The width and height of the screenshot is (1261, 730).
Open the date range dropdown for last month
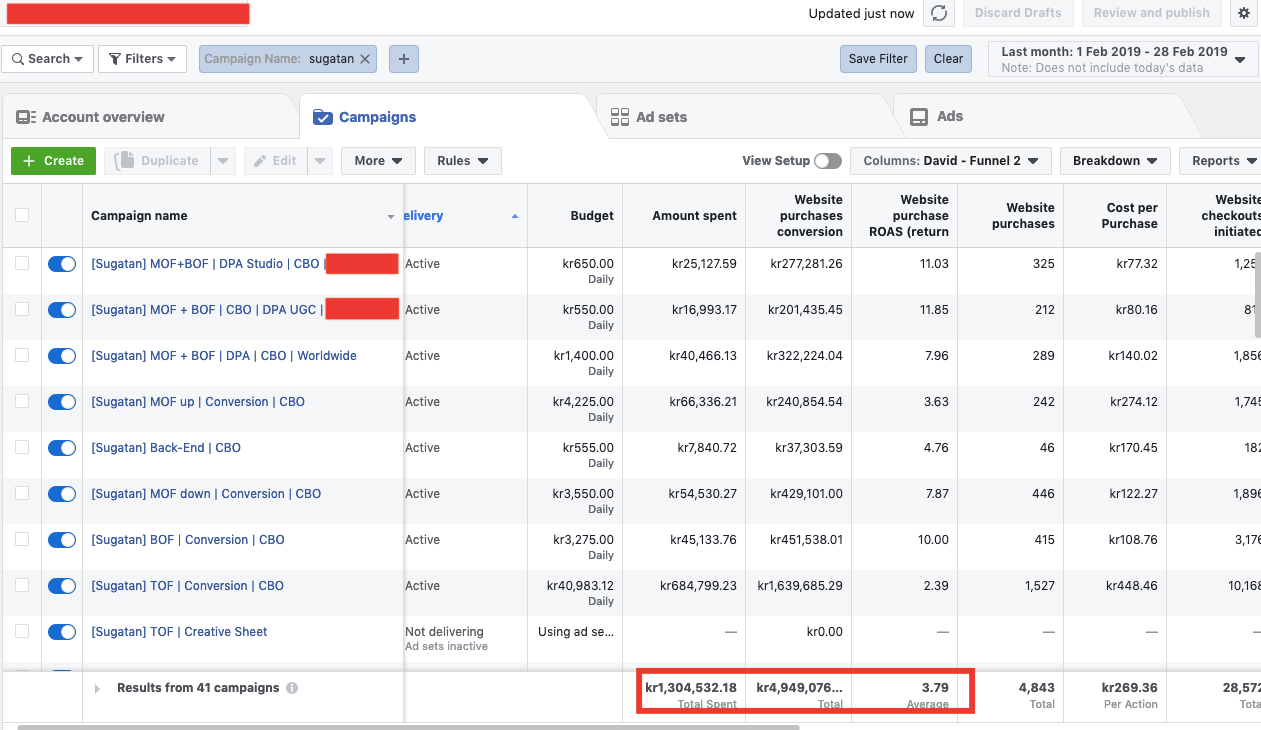(x=1122, y=59)
